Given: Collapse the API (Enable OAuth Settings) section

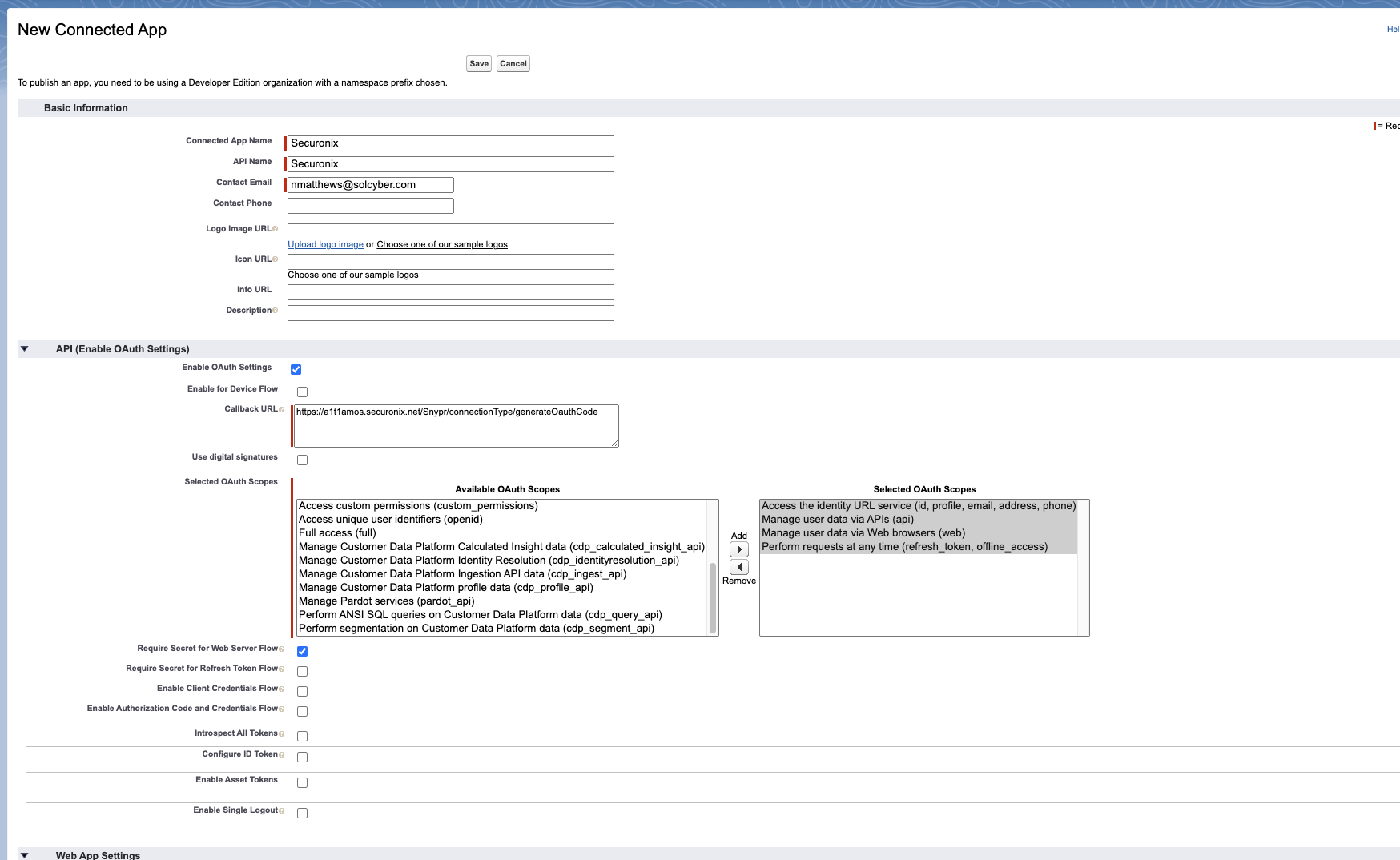Looking at the screenshot, I should point(25,349).
